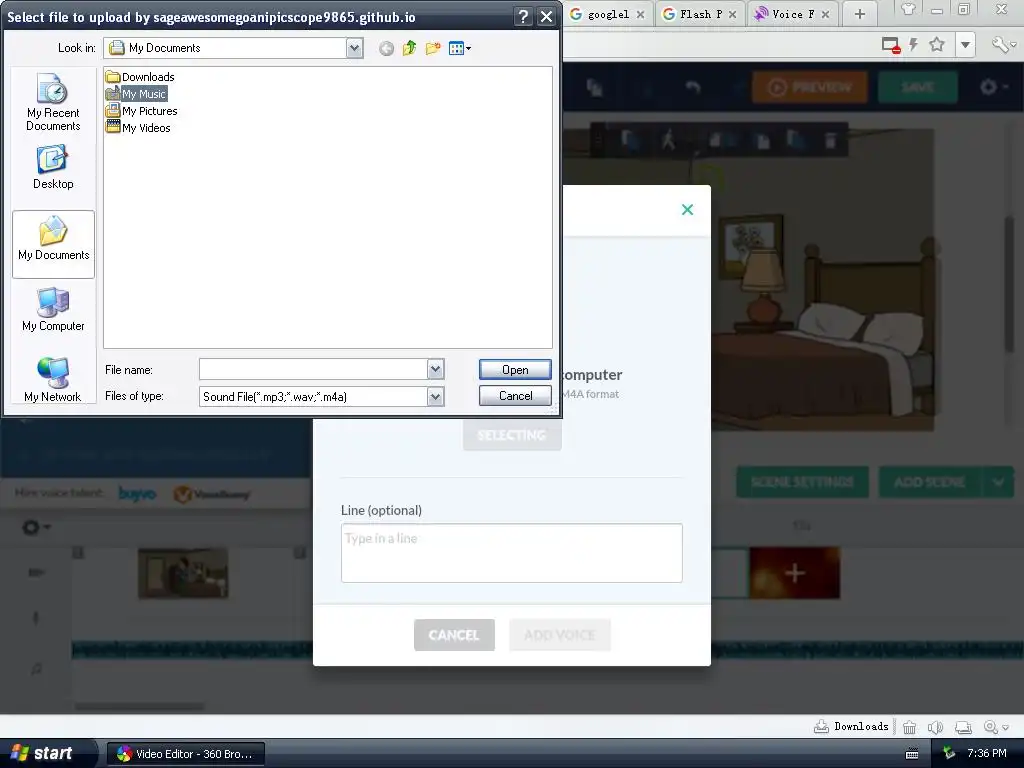Click the File name input field

[x=313, y=370]
